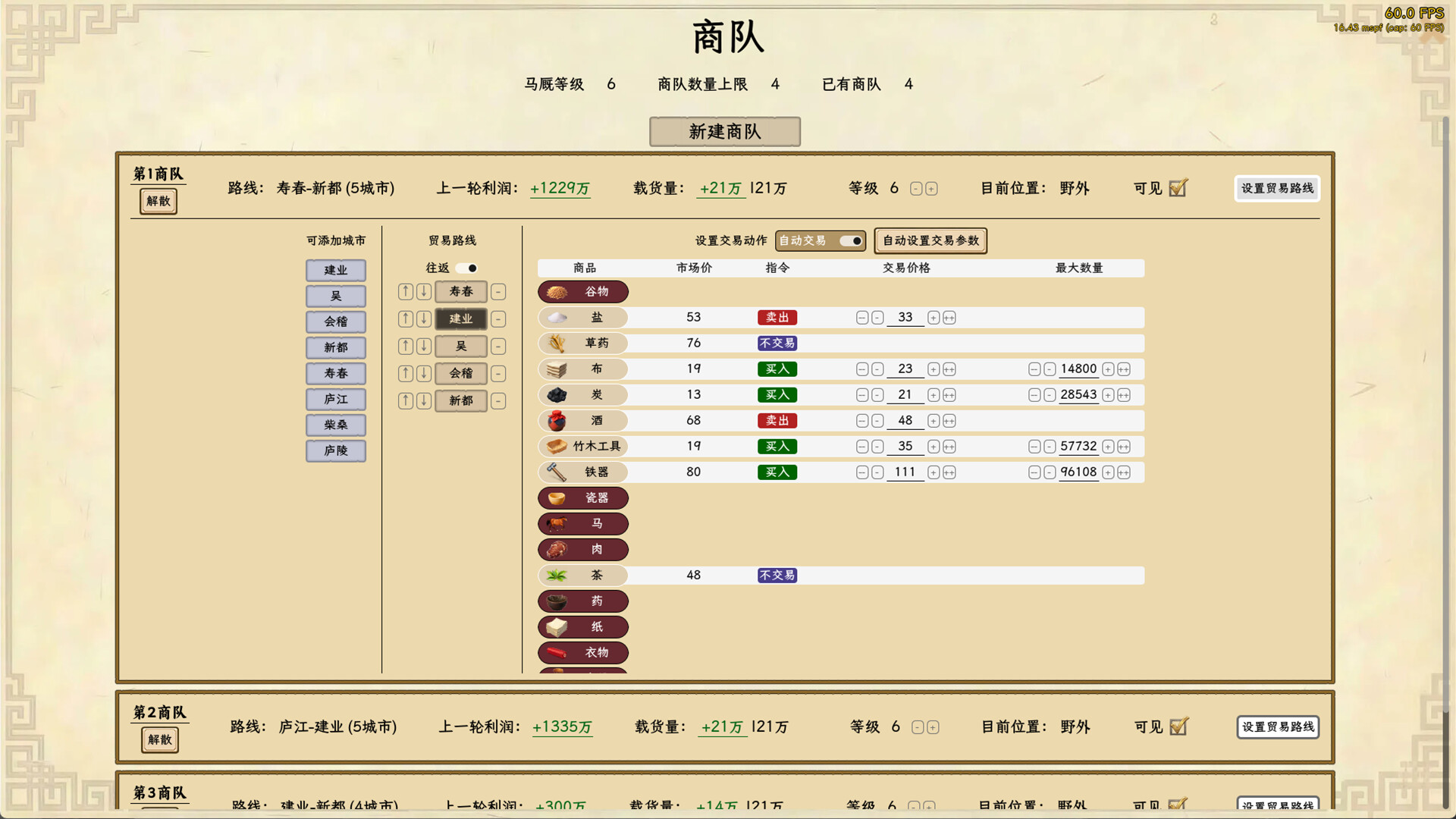1456x819 pixels.
Task: Click the 茶 commodity icon
Action: tap(582, 575)
